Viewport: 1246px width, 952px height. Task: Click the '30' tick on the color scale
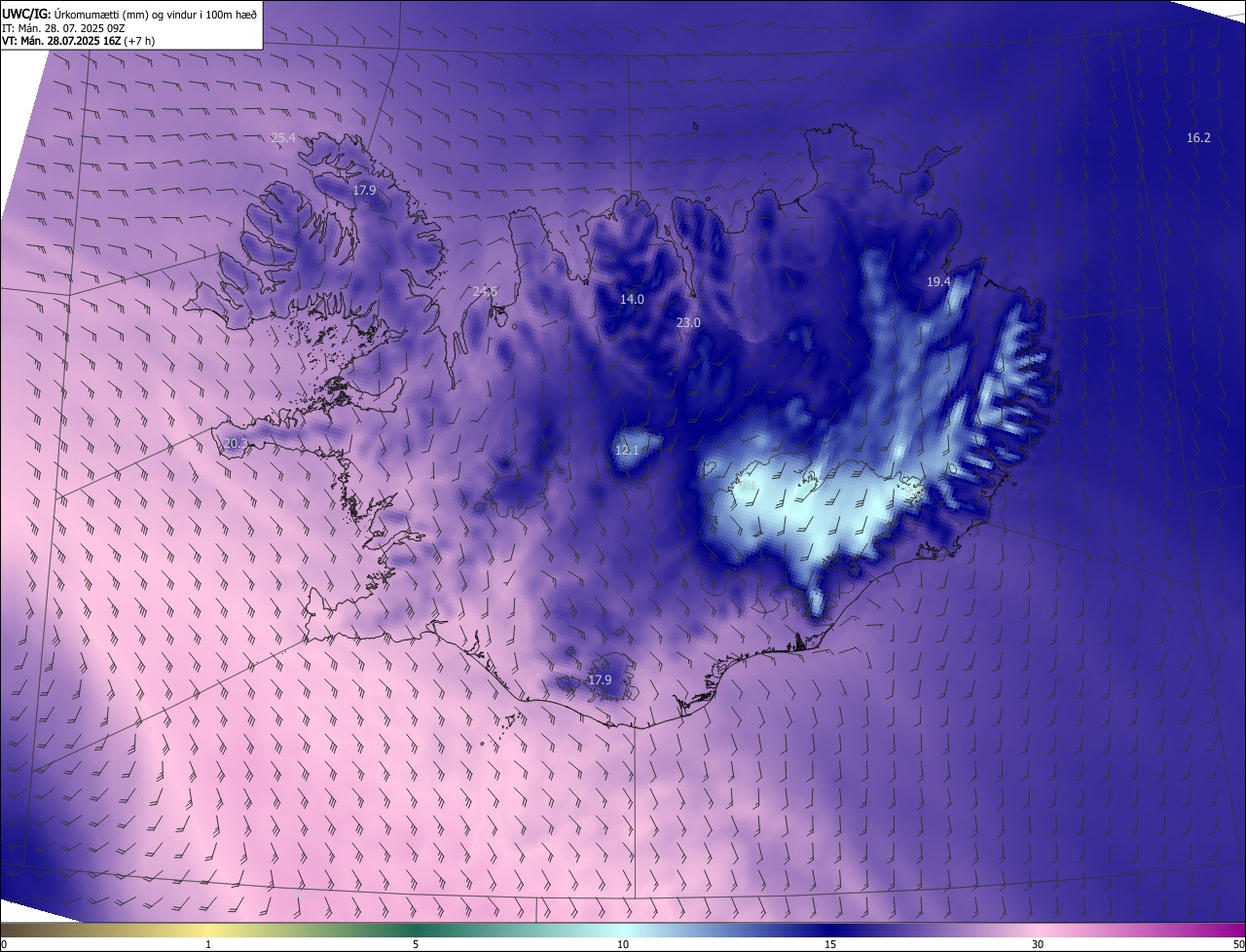click(1038, 944)
